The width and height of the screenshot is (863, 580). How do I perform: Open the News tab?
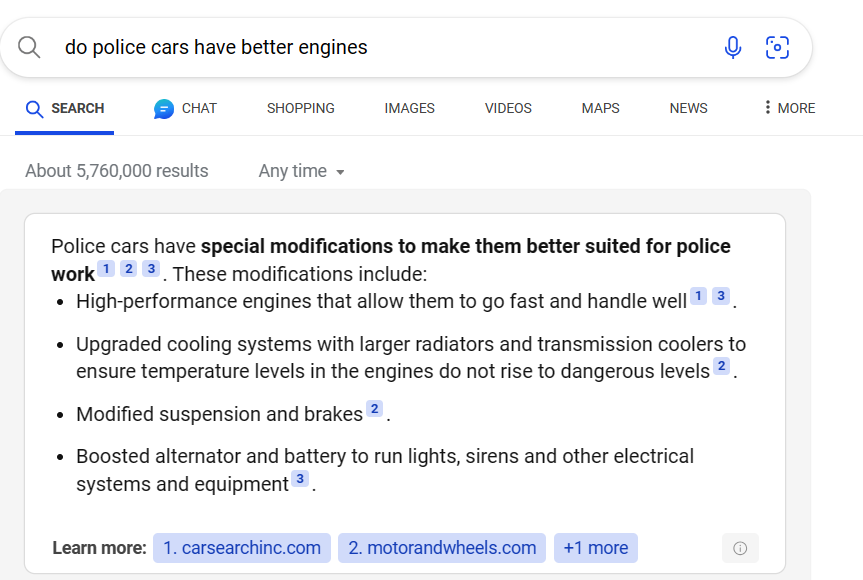coord(688,108)
